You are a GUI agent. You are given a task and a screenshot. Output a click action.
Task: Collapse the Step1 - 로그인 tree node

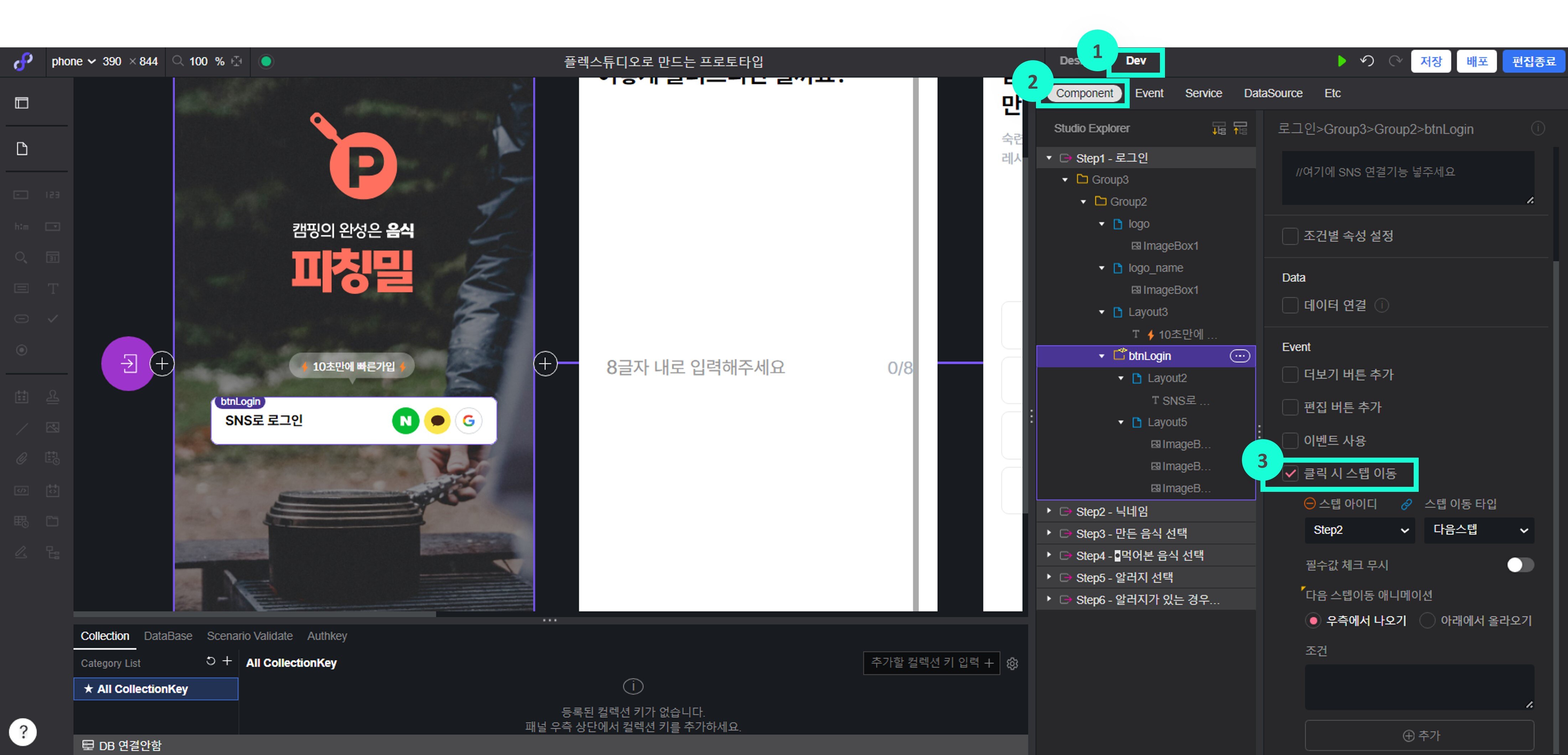[1049, 158]
